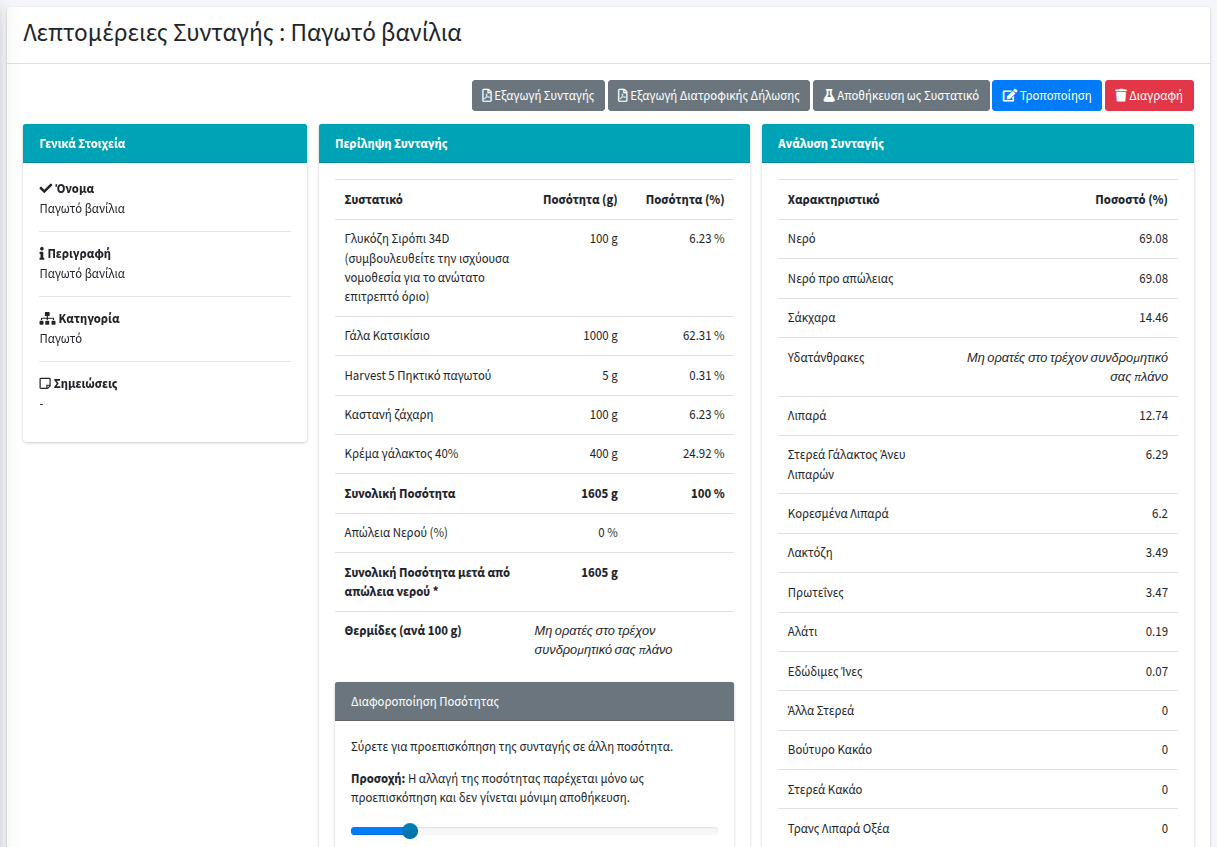Screen dimensions: 1217x847
Task: Click the info icon beside Περιγραφή
Action: (42, 253)
